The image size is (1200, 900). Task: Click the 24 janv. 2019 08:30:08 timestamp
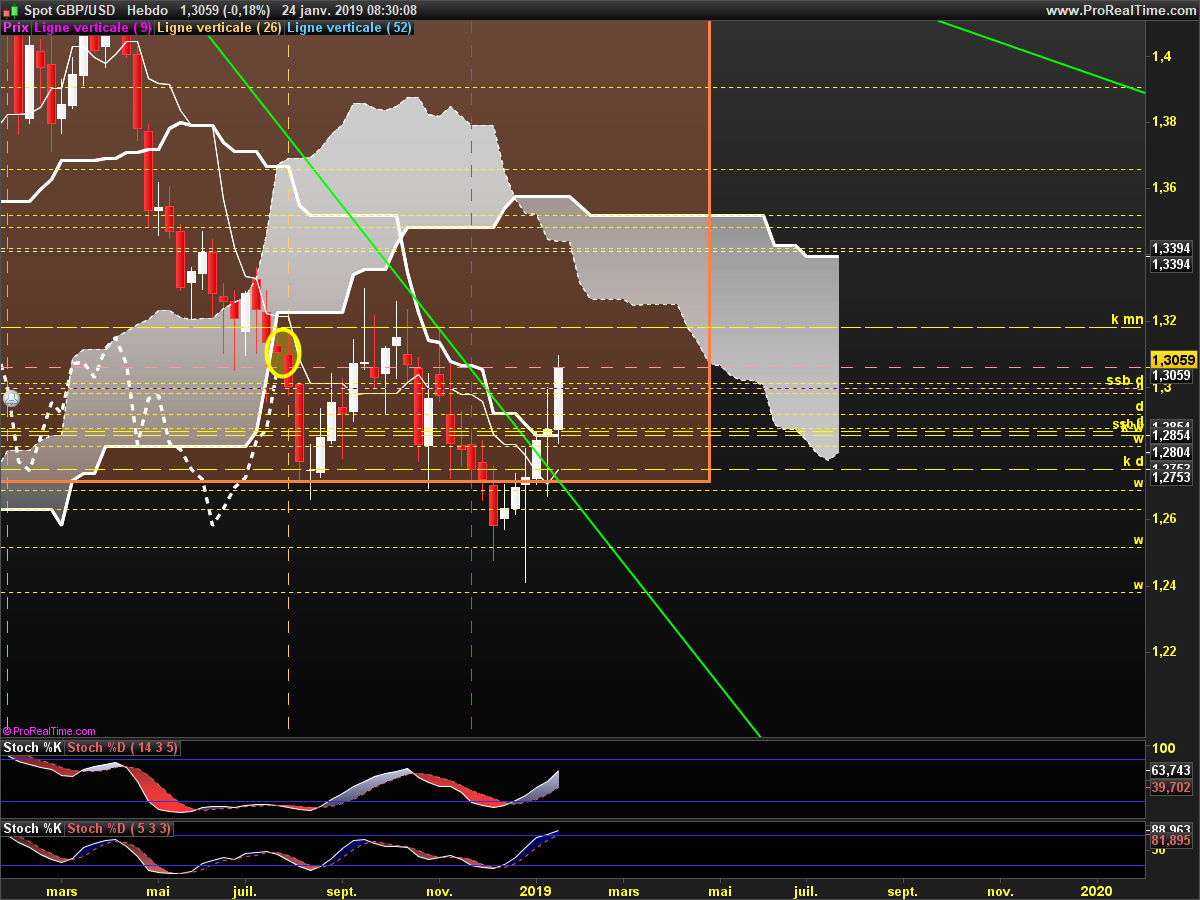pos(350,10)
